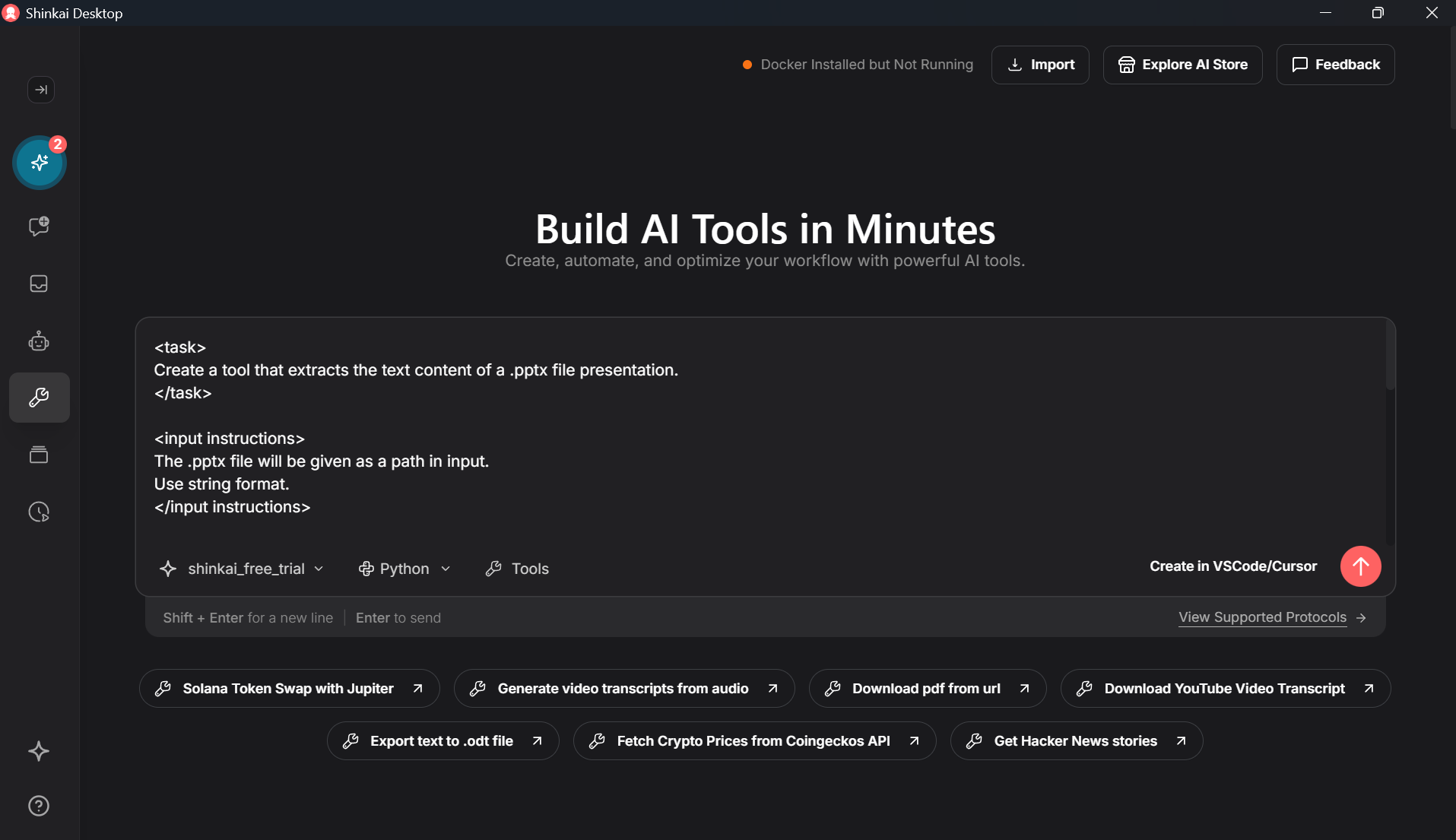1456x840 pixels.
Task: Open the Tools wrench icon in sidebar
Action: point(39,397)
